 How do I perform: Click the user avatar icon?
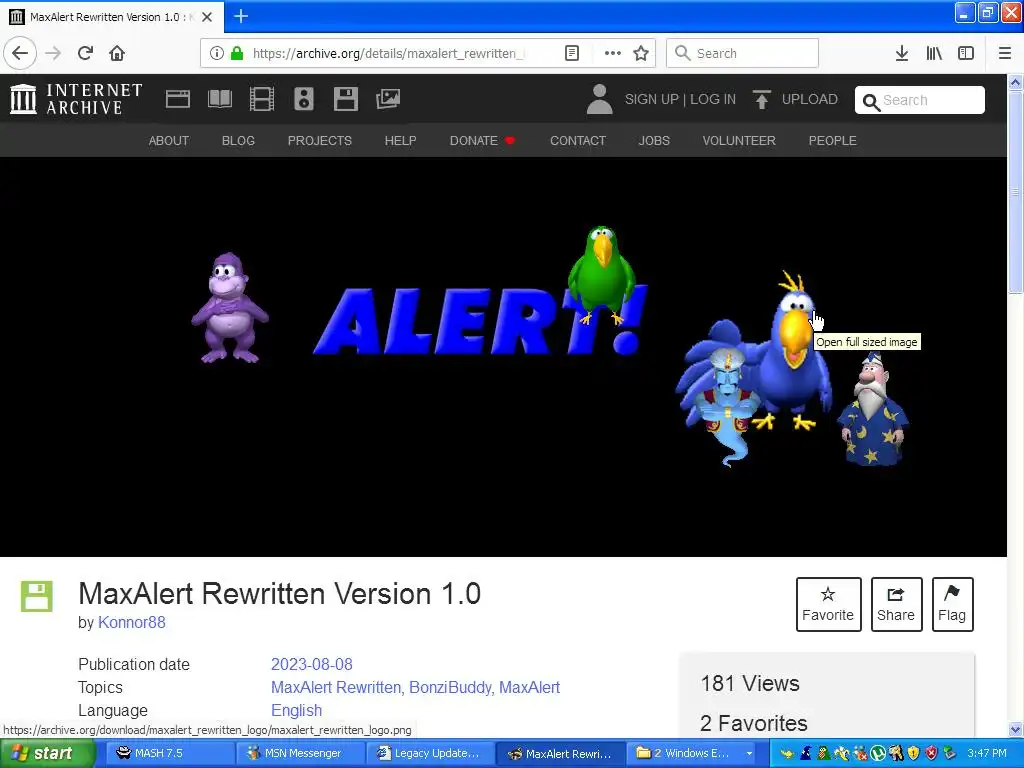pyautogui.click(x=599, y=99)
